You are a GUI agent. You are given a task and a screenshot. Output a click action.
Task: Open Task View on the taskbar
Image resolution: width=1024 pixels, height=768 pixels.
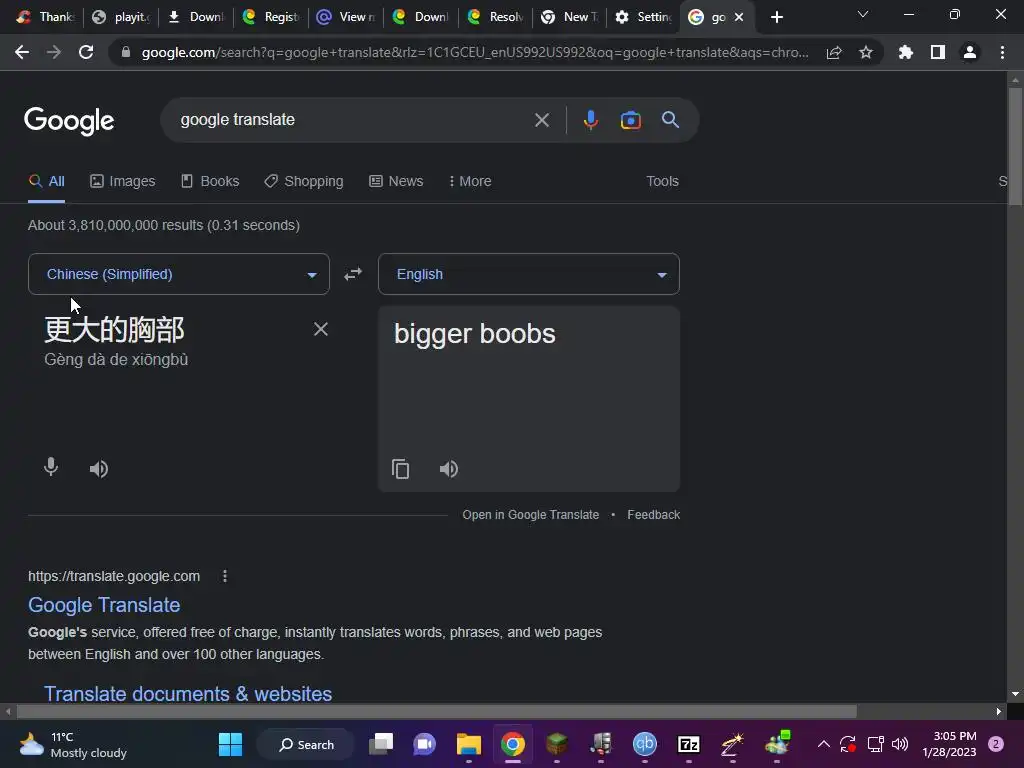[x=381, y=744]
